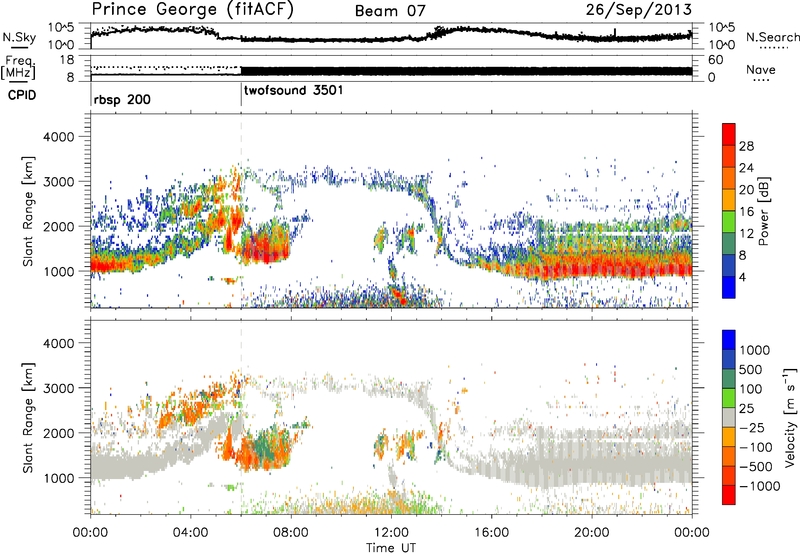The image size is (800, 554).
Task: Pick the gray segment of Velocity colorbar
Action: tap(729, 417)
